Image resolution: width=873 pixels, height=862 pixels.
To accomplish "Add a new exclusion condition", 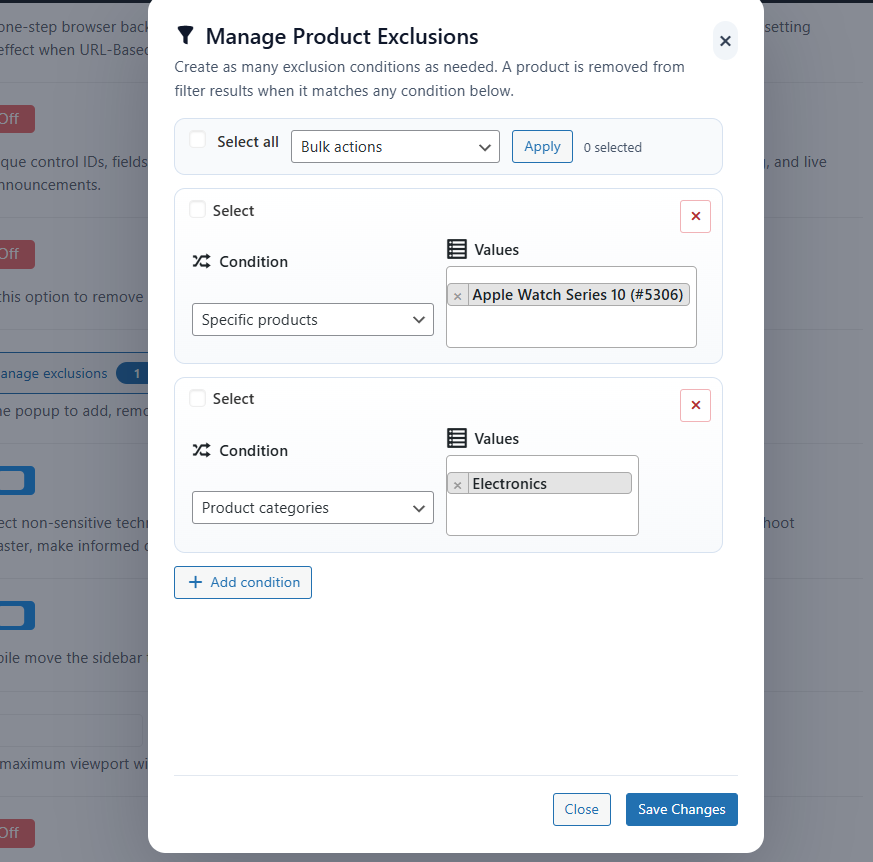I will 243,582.
